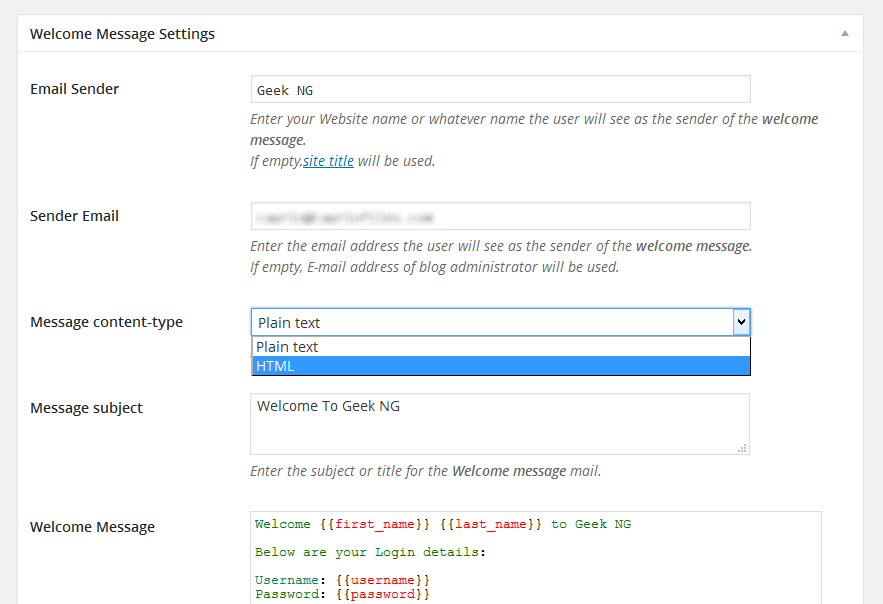Click the 'Enter the subject or title' hint text

[426, 471]
